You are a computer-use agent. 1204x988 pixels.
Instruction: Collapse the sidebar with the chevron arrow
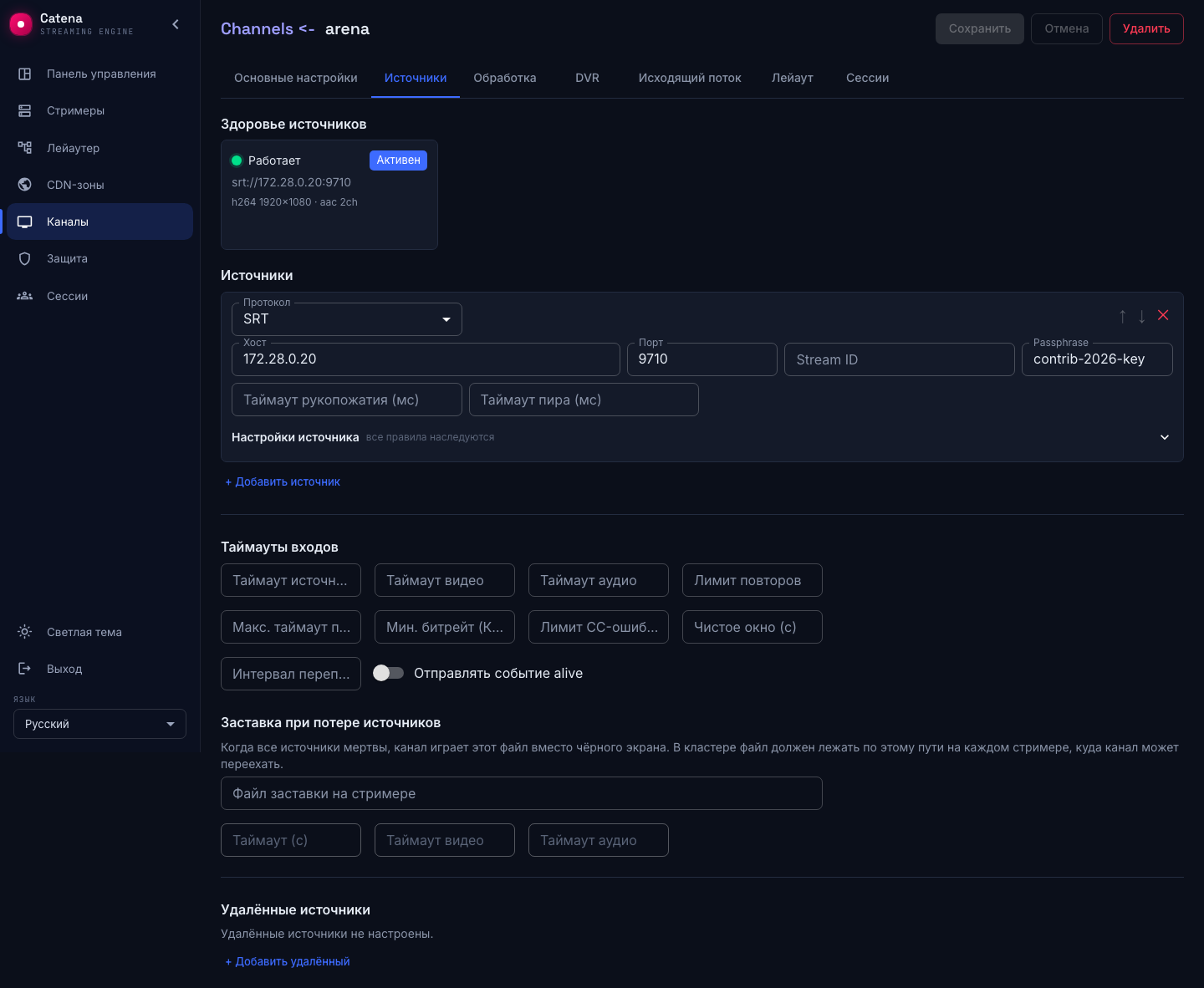click(176, 24)
